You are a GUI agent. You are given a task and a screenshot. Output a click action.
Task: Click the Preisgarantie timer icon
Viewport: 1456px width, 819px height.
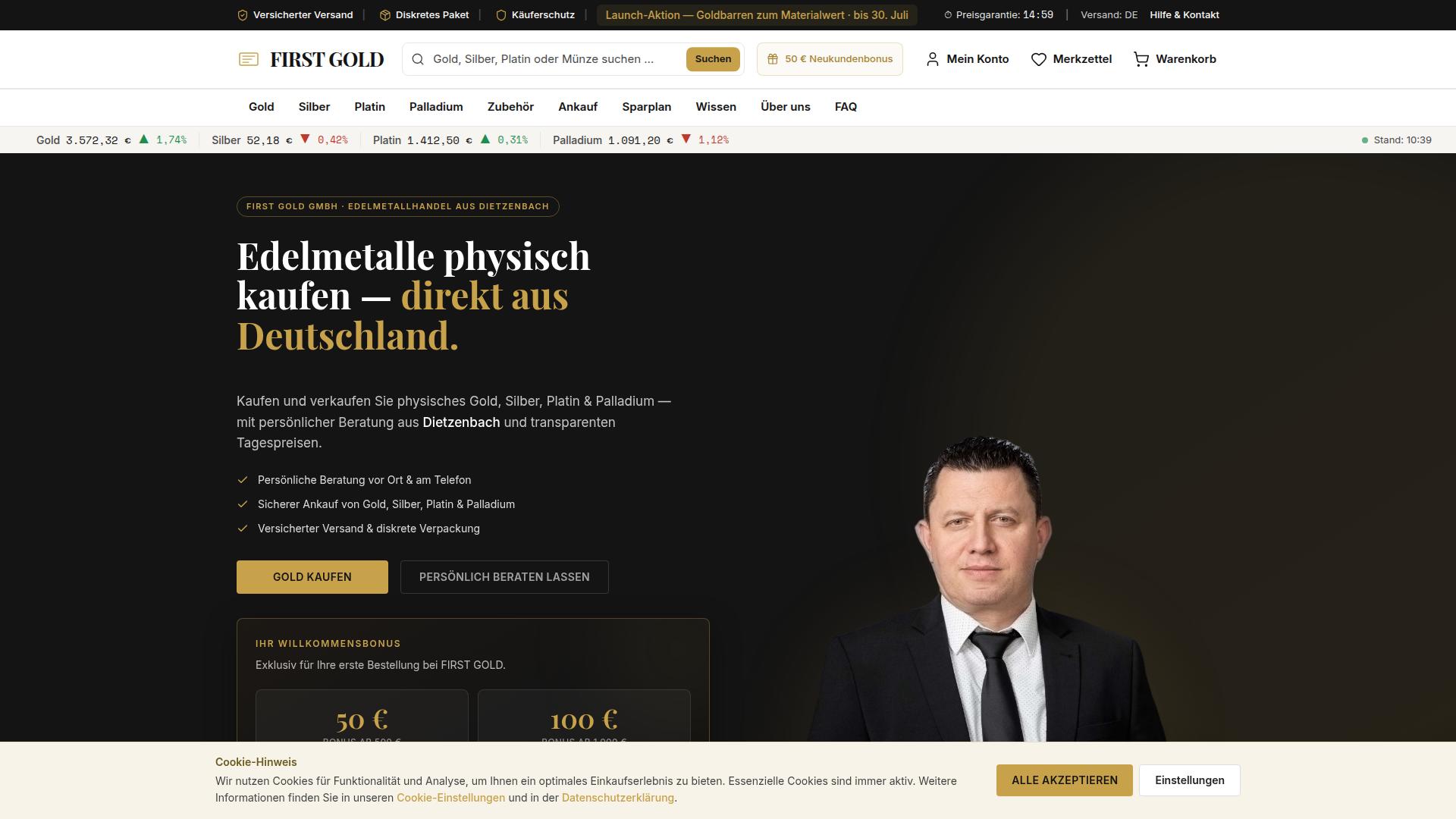[x=948, y=15]
